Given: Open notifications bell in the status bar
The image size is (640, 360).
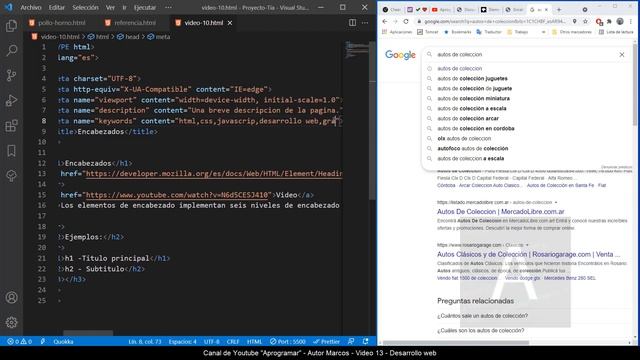Looking at the screenshot, I should click(x=366, y=342).
